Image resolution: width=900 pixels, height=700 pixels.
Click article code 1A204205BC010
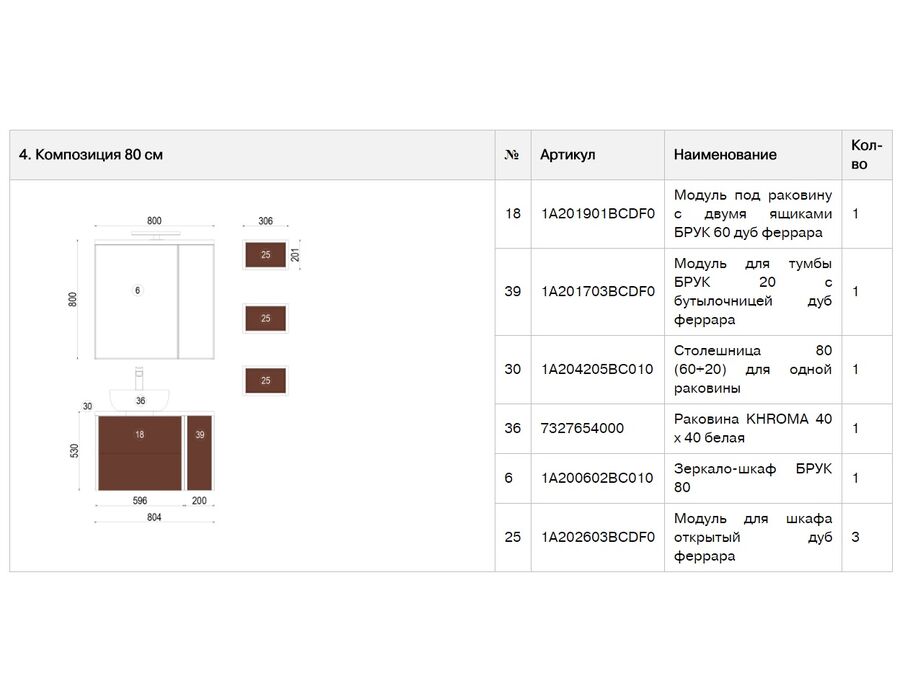(x=597, y=370)
